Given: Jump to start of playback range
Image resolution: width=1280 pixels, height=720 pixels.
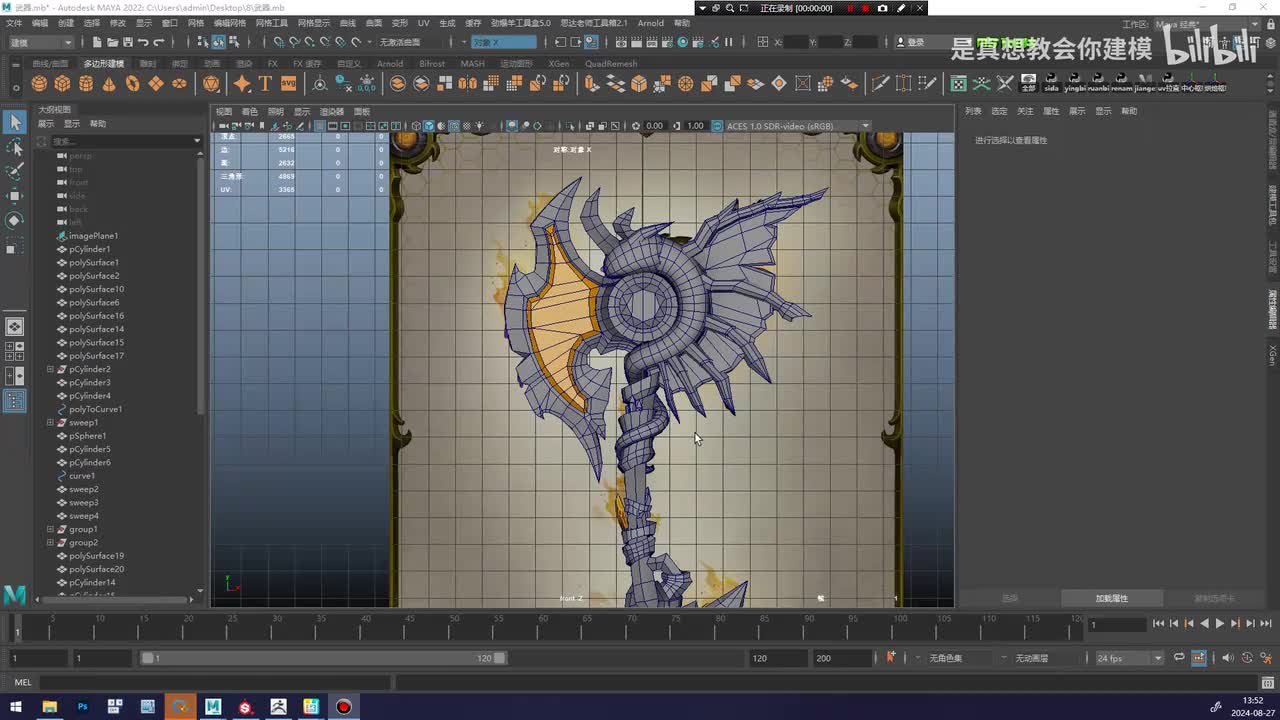Looking at the screenshot, I should (1158, 624).
